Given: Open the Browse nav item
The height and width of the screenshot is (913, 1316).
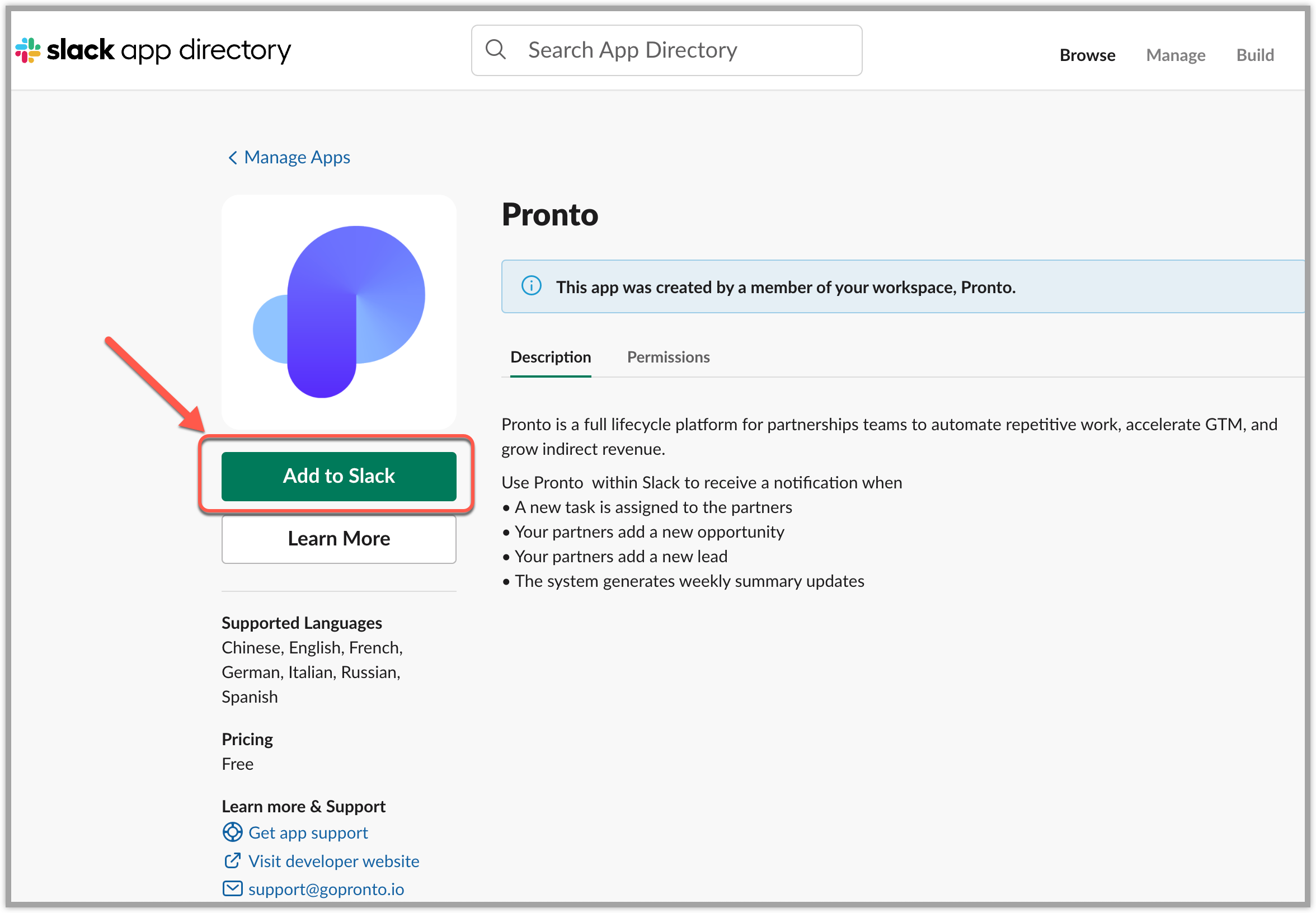Looking at the screenshot, I should click(1087, 55).
